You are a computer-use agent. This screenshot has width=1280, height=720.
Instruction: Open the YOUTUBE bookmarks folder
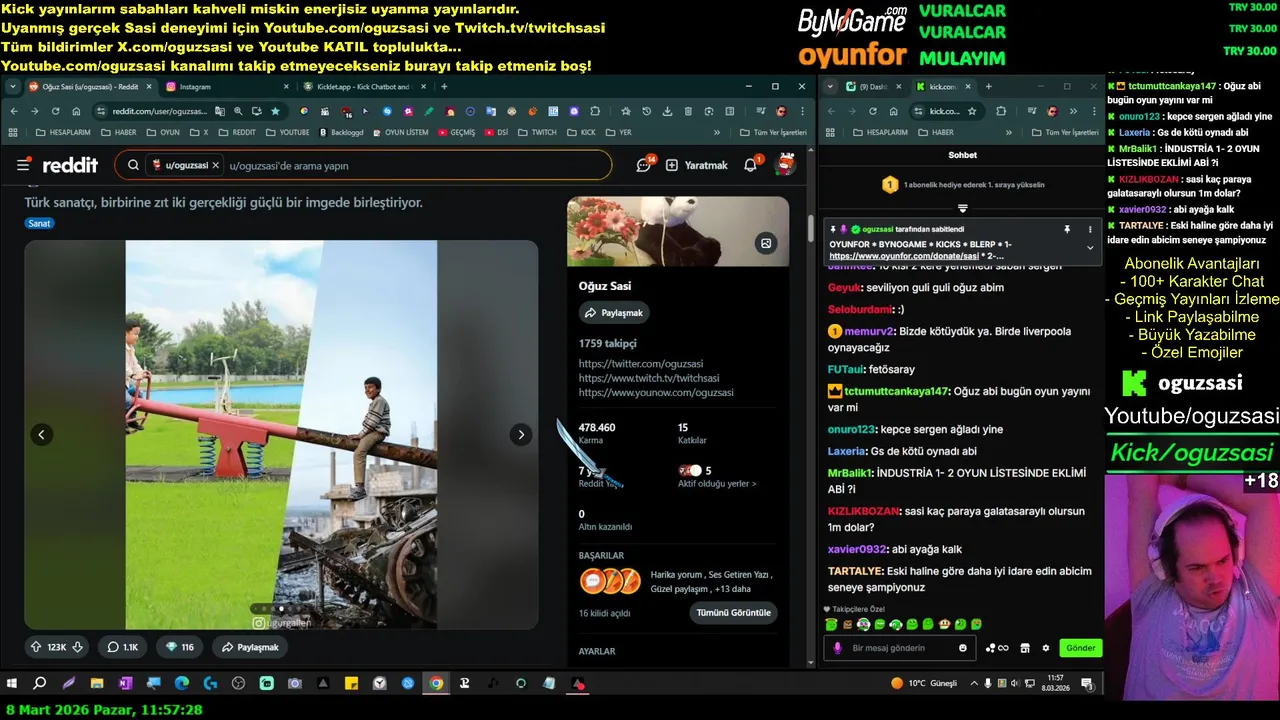click(286, 132)
